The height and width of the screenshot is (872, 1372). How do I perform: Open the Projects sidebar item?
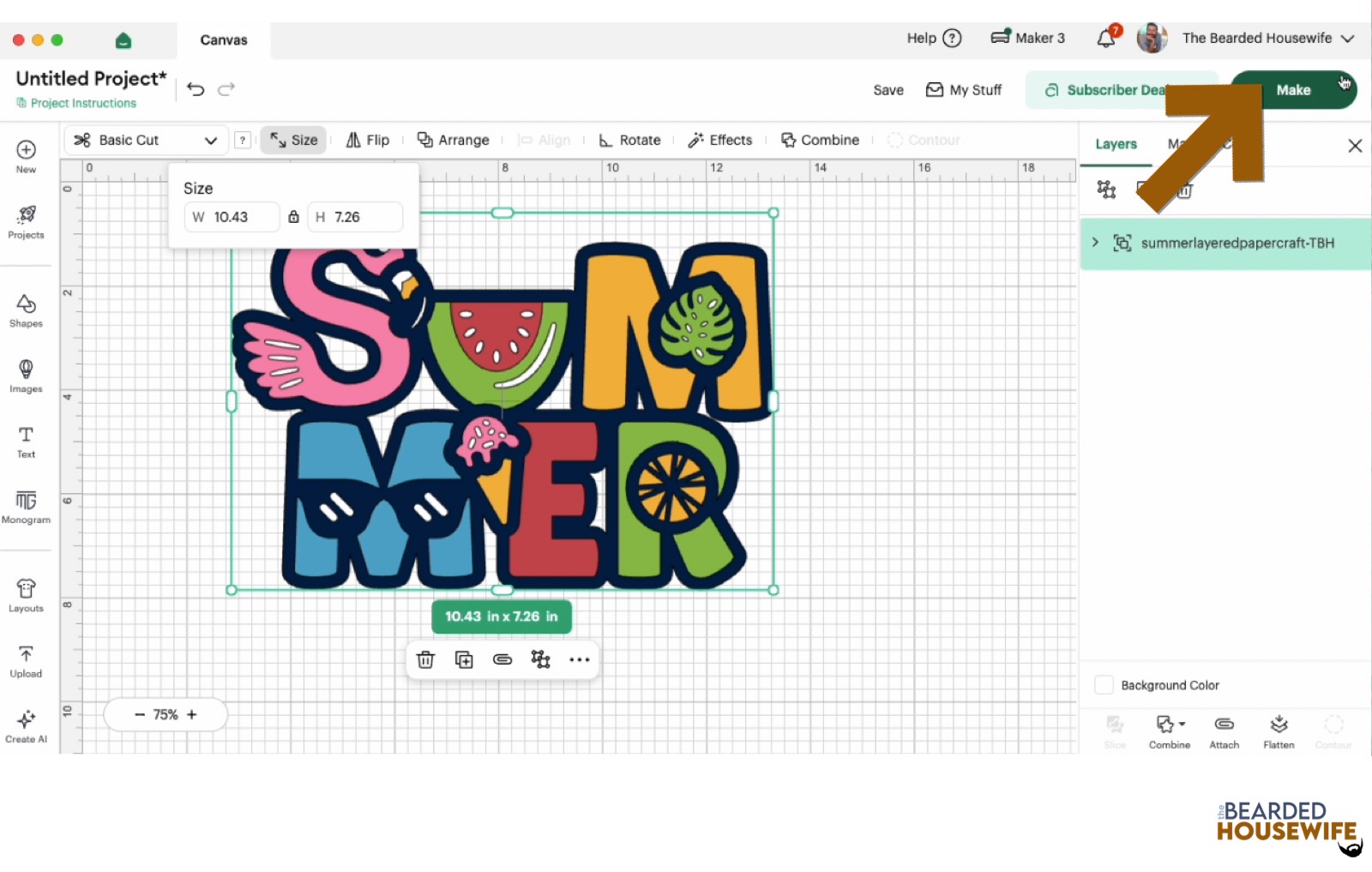point(26,221)
